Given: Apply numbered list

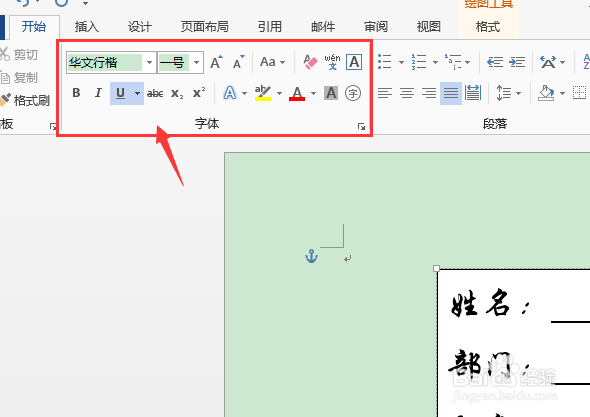Looking at the screenshot, I should [419, 62].
